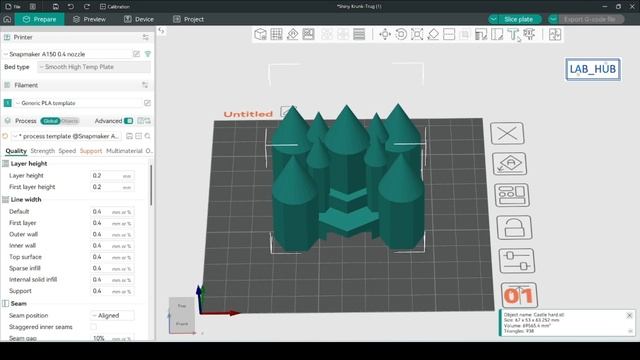Select the Text emboss tool
This screenshot has width=640, height=360.
(x=513, y=34)
